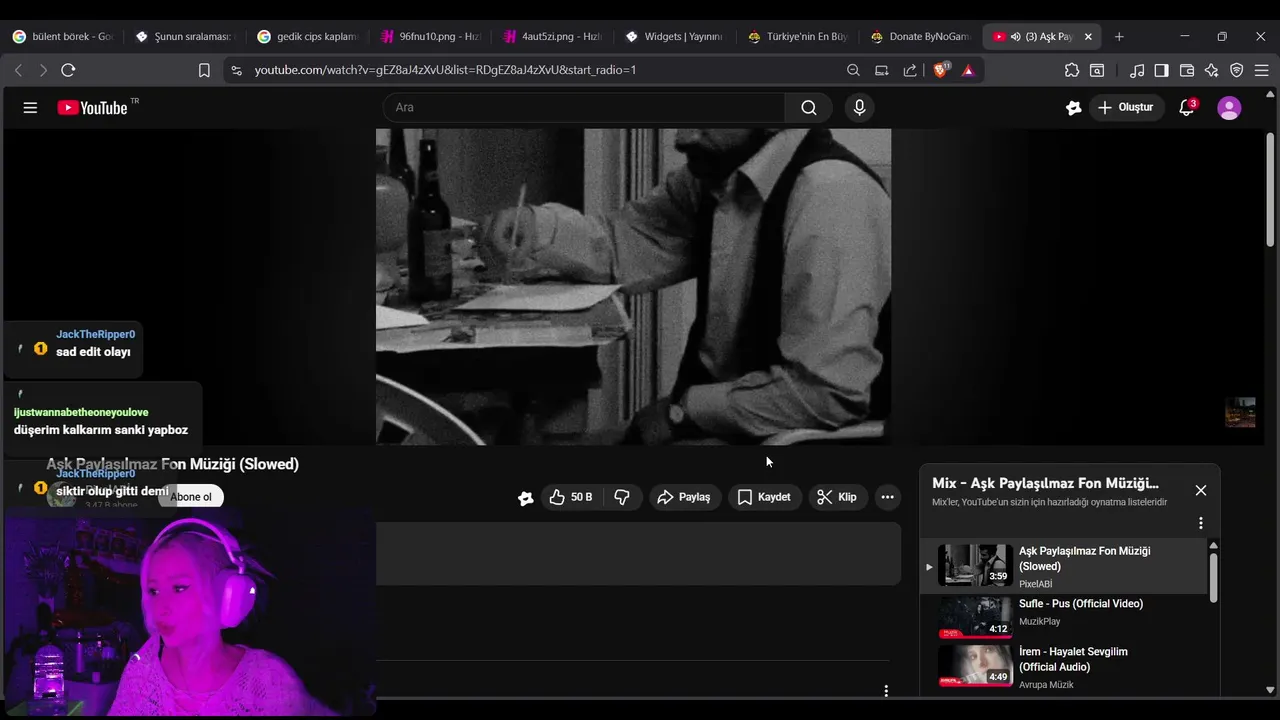Go forward in browser history

coord(43,70)
